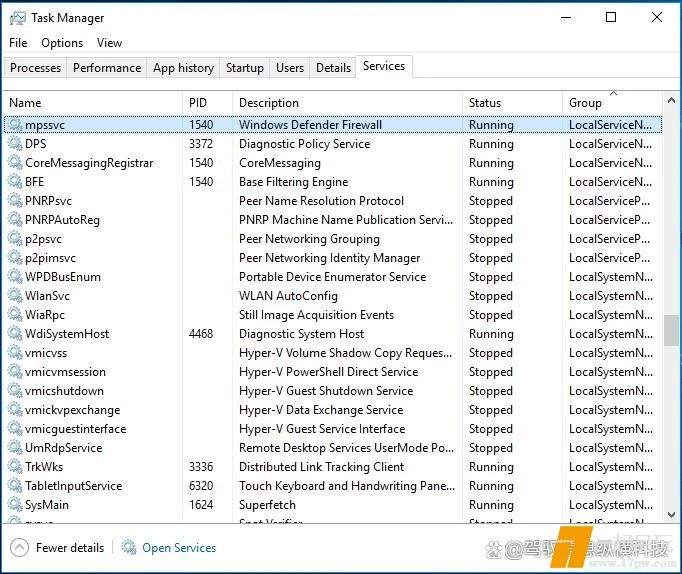682x574 pixels.
Task: Click PID 6320 in the TabletInputService row
Action: (201, 486)
